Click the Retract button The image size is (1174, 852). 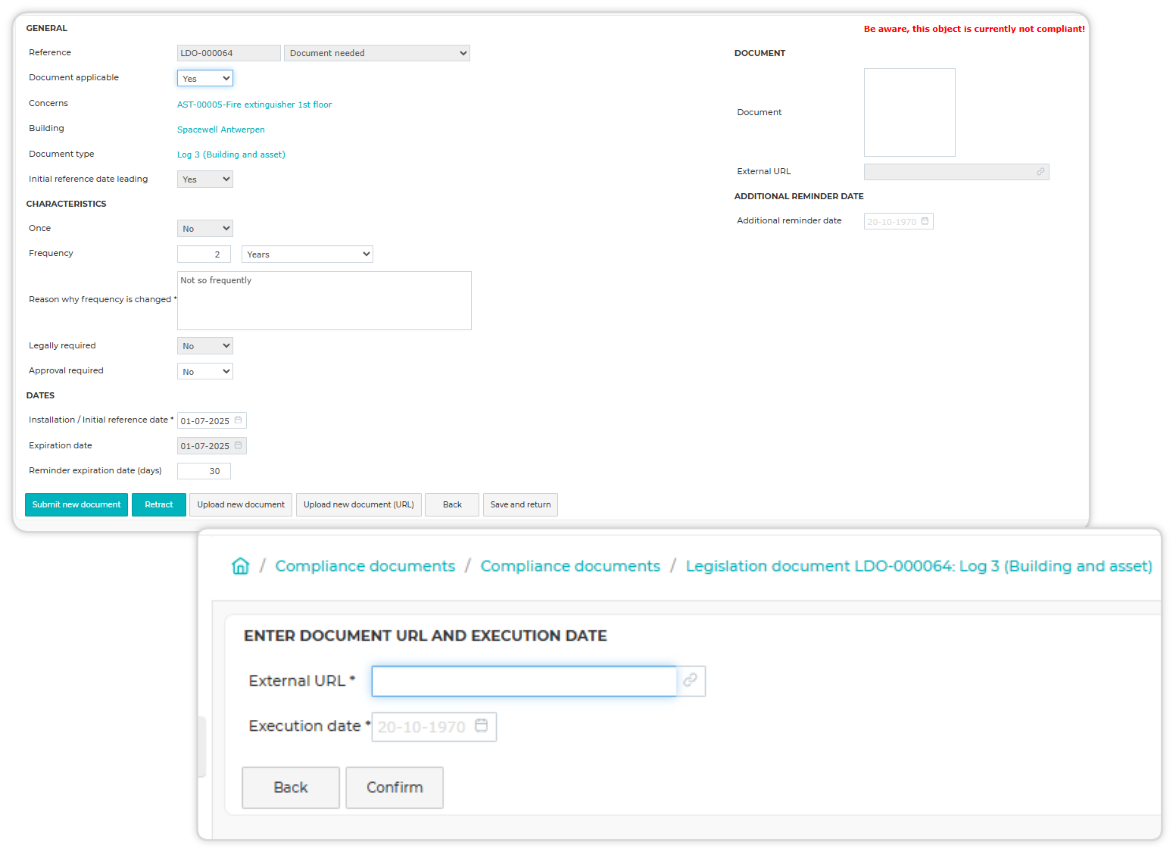[159, 505]
